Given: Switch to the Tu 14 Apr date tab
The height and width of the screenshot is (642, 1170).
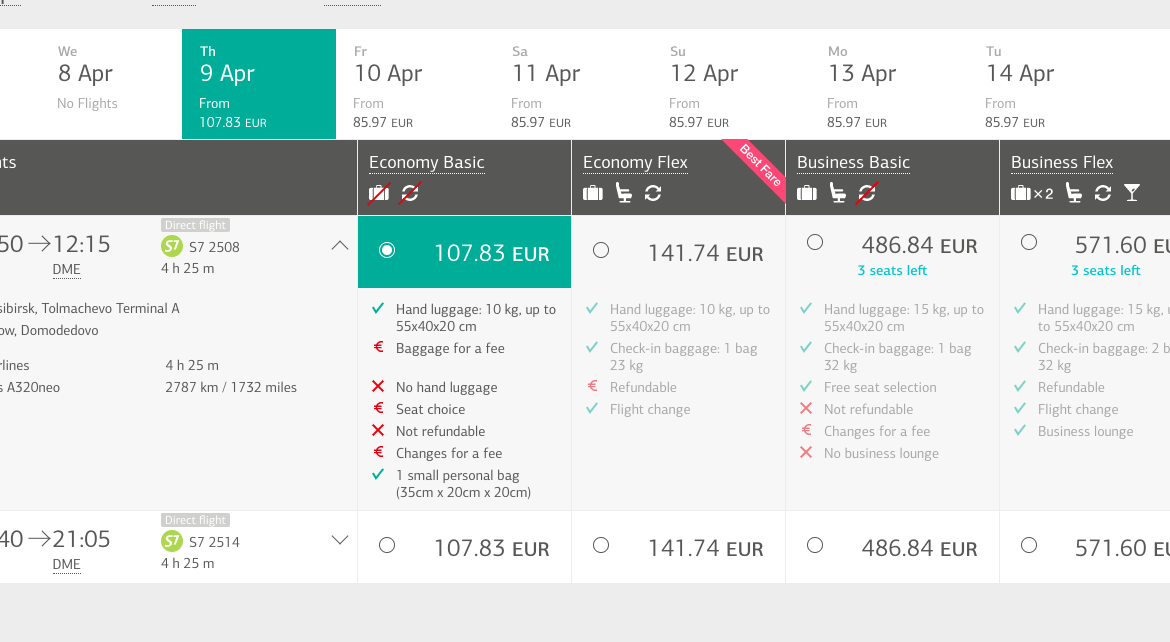Looking at the screenshot, I should 1048,84.
